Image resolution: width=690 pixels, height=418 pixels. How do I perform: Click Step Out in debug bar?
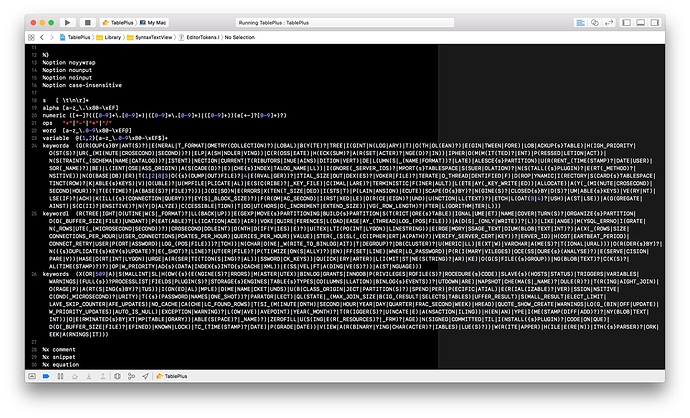[103, 376]
